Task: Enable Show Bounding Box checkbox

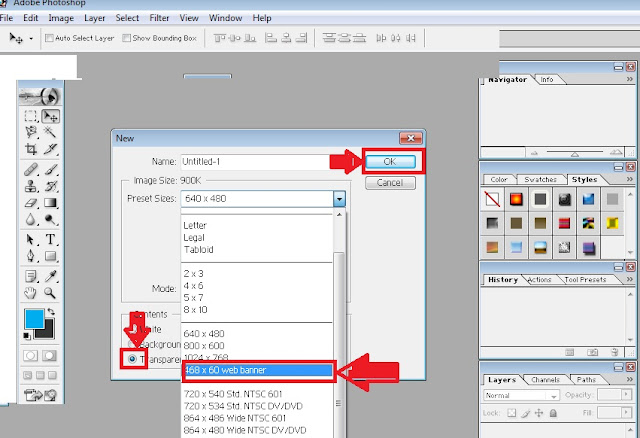Action: [x=127, y=38]
